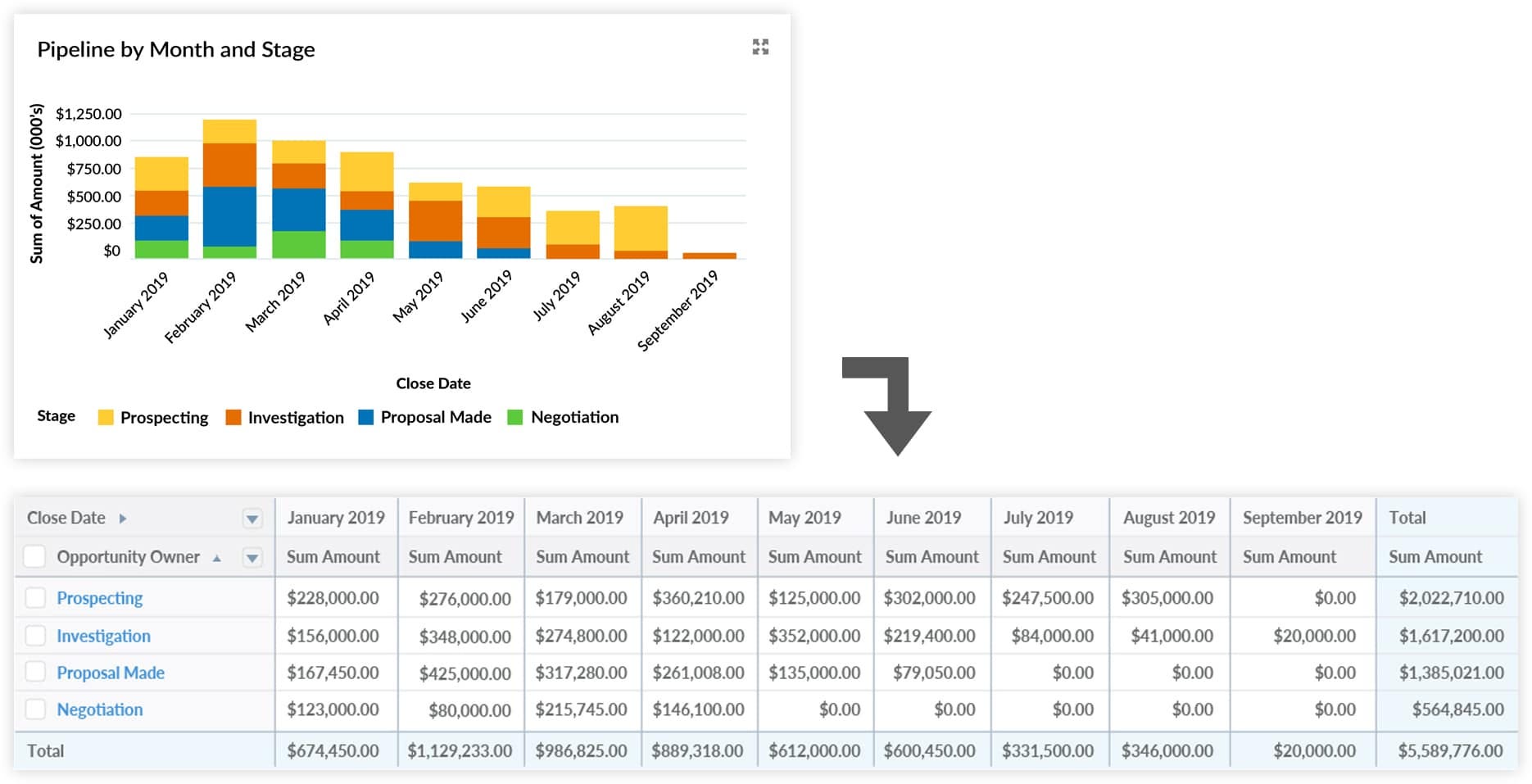The width and height of the screenshot is (1532, 784).
Task: Click the orange Investigation legend marker
Action: (x=233, y=417)
